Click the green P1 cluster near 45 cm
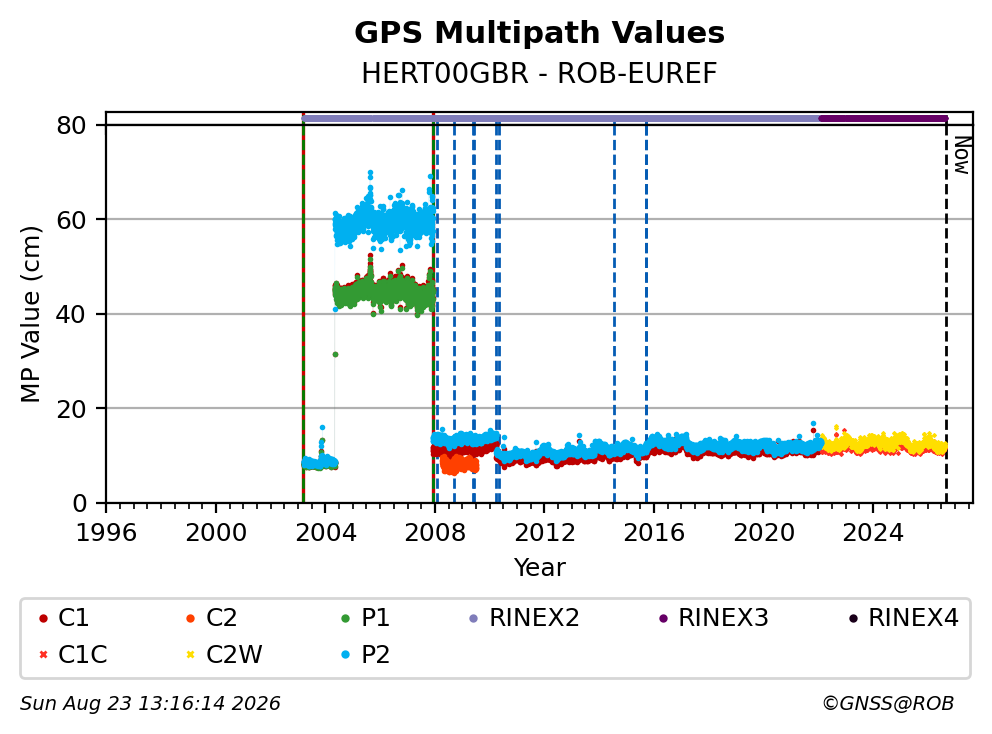The width and height of the screenshot is (992, 734). click(x=385, y=291)
